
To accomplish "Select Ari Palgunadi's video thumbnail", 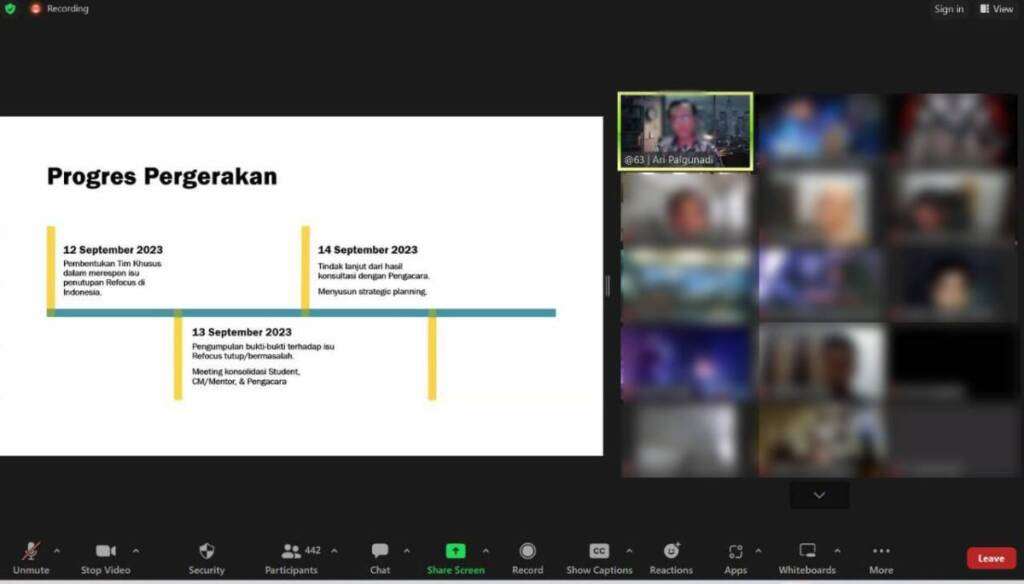I will 684,130.
